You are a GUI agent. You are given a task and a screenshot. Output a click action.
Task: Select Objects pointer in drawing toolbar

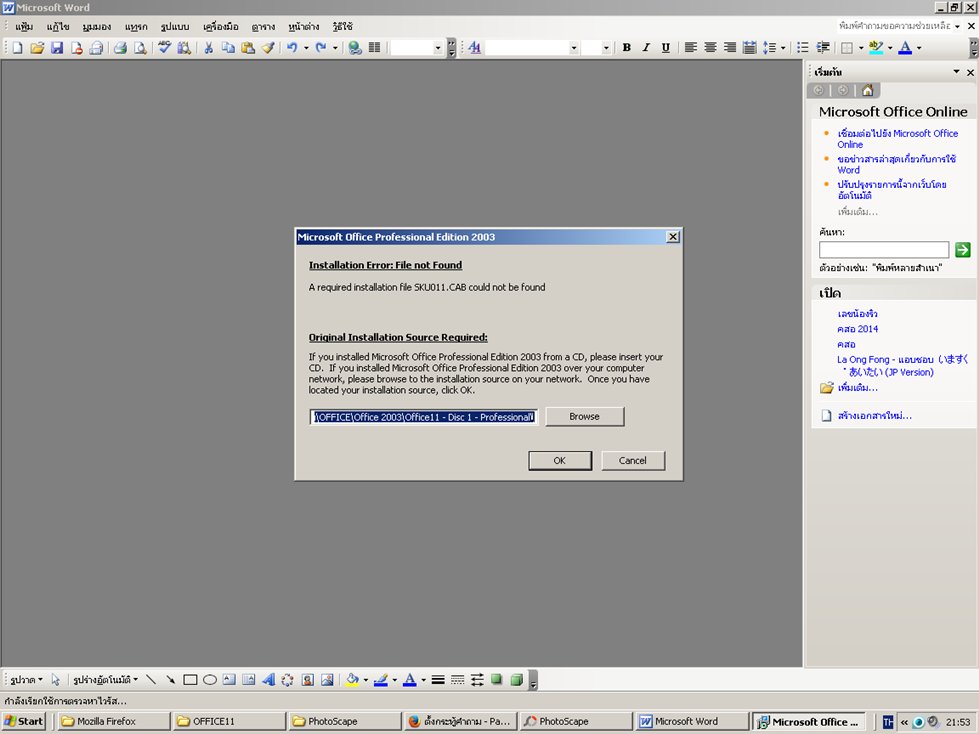56,680
